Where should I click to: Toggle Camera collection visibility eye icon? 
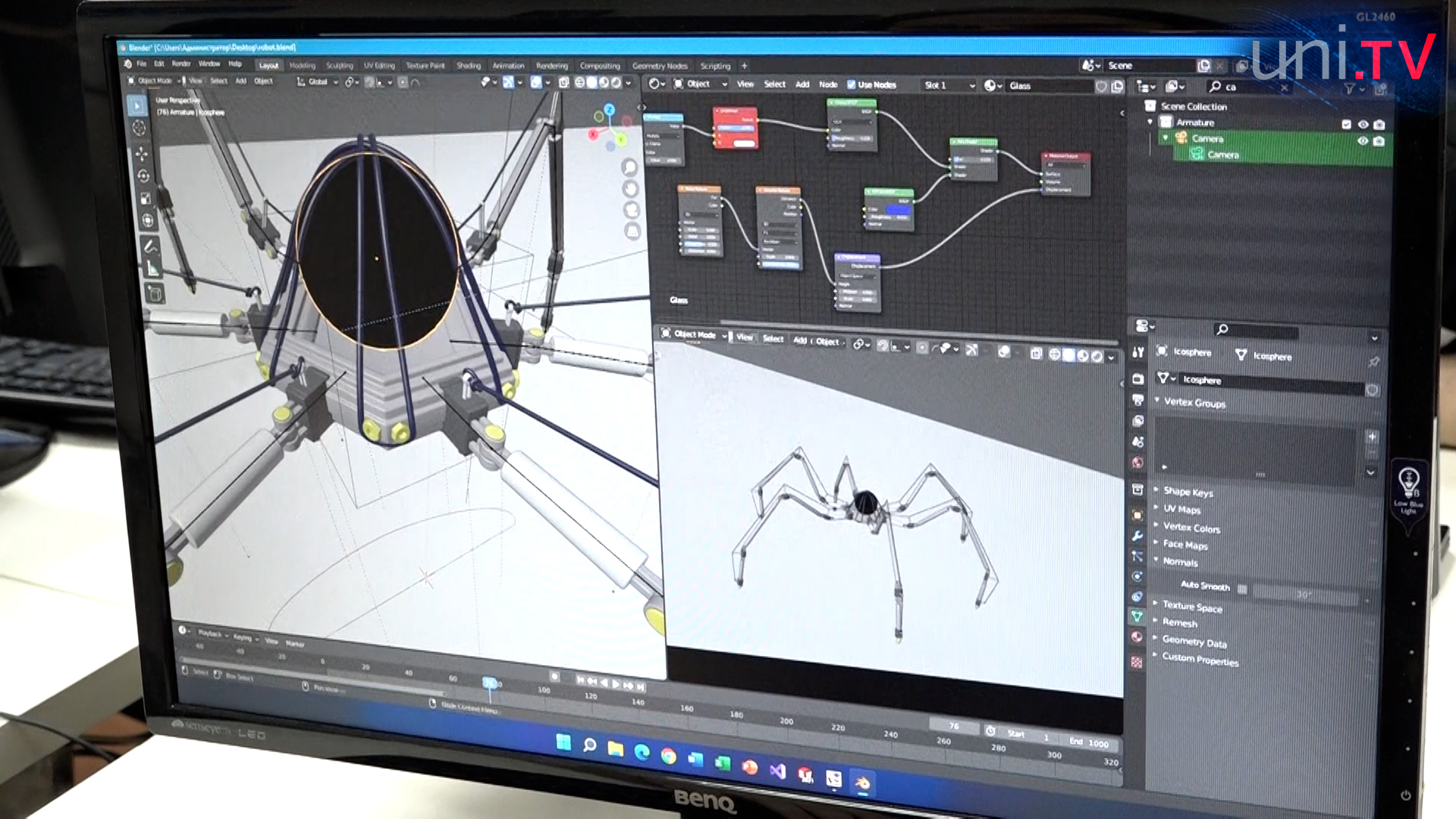(1363, 141)
